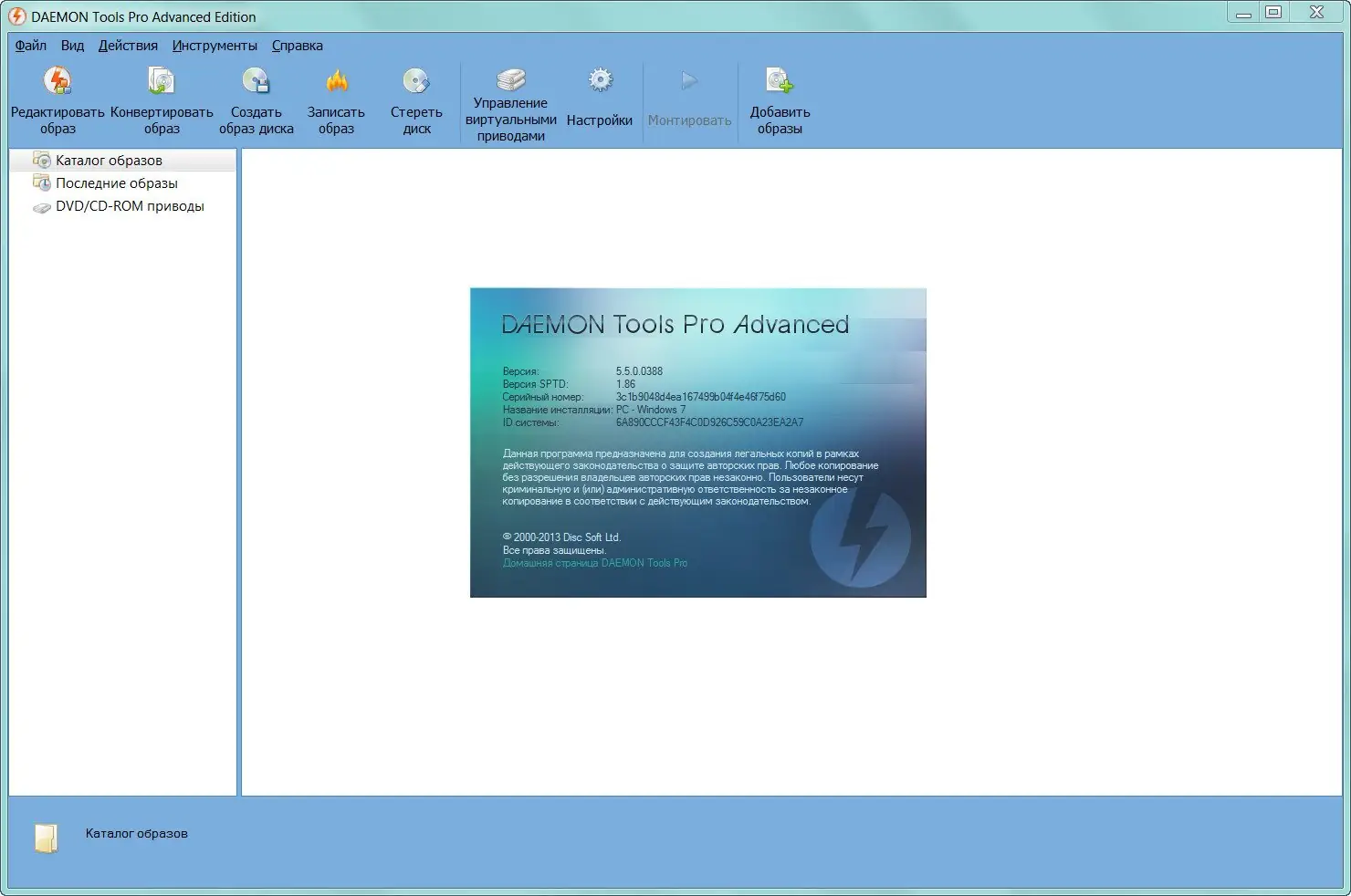The width and height of the screenshot is (1351, 896).
Task: Open the Convert Image (Конвертировать образ) tool
Action: pyautogui.click(x=162, y=82)
